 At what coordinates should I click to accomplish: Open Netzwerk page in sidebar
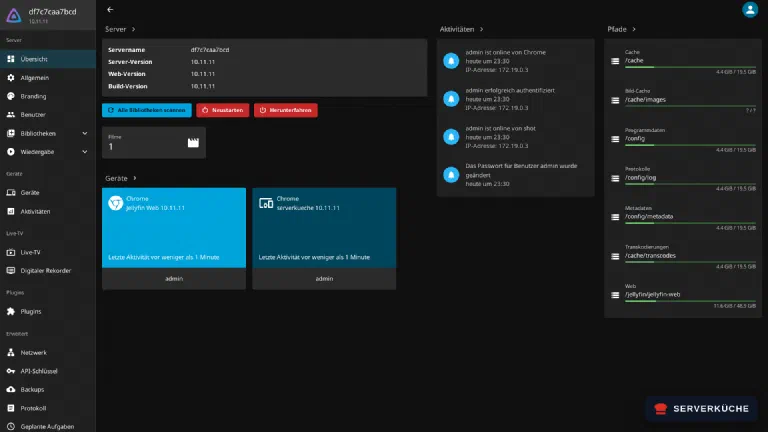(48, 353)
